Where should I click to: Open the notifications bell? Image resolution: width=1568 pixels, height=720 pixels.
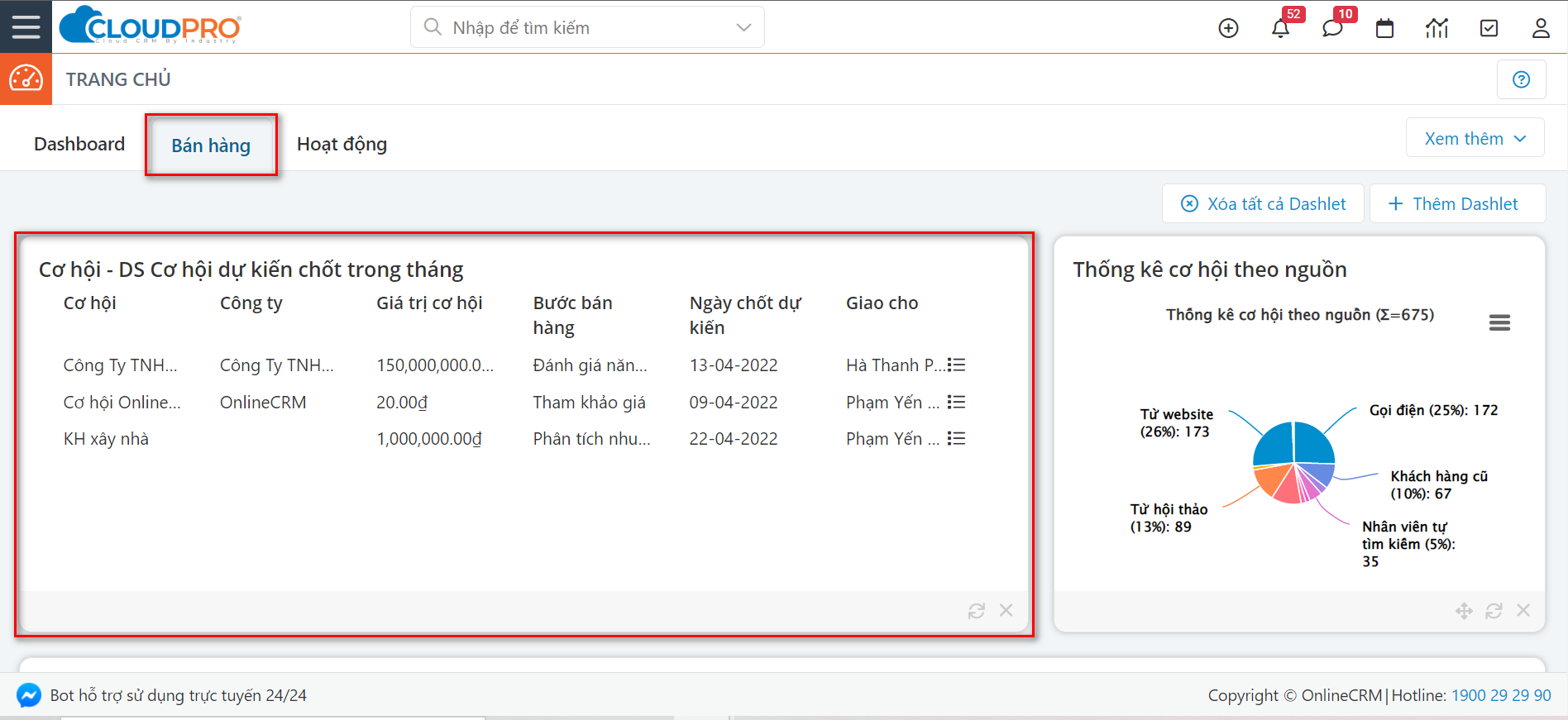pos(1280,28)
